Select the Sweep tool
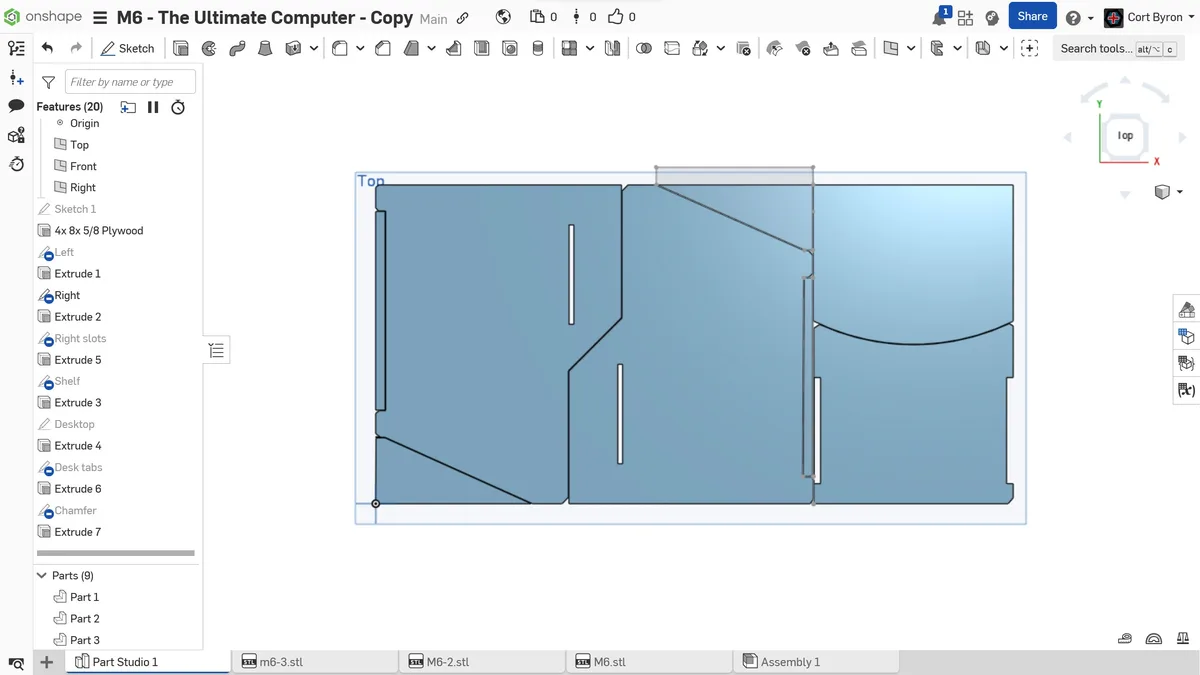This screenshot has width=1200, height=675. pos(237,48)
